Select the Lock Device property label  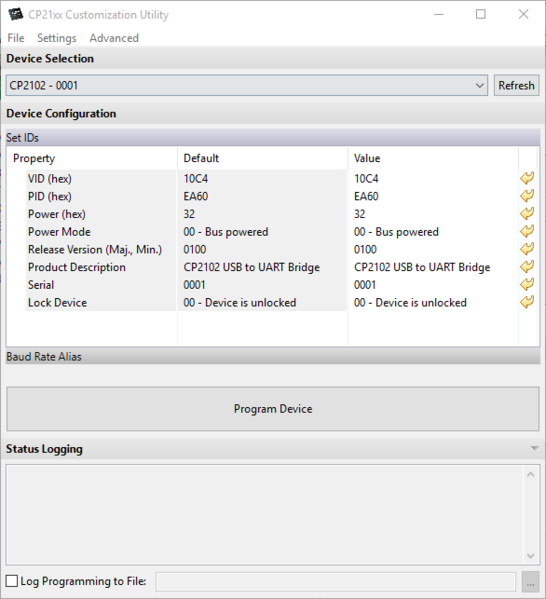coord(57,302)
